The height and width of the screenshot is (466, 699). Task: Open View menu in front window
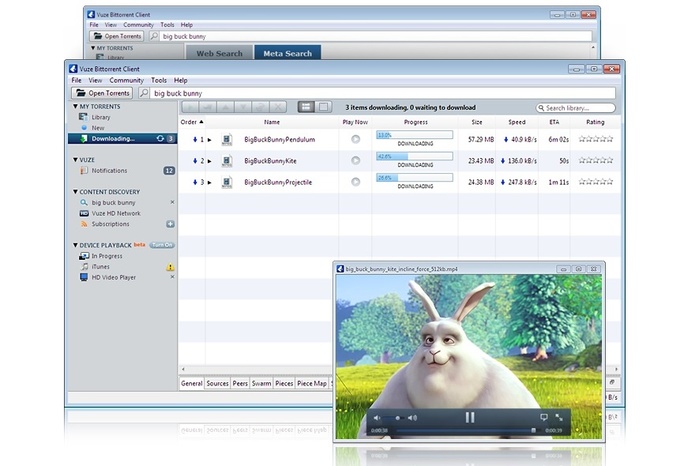95,80
